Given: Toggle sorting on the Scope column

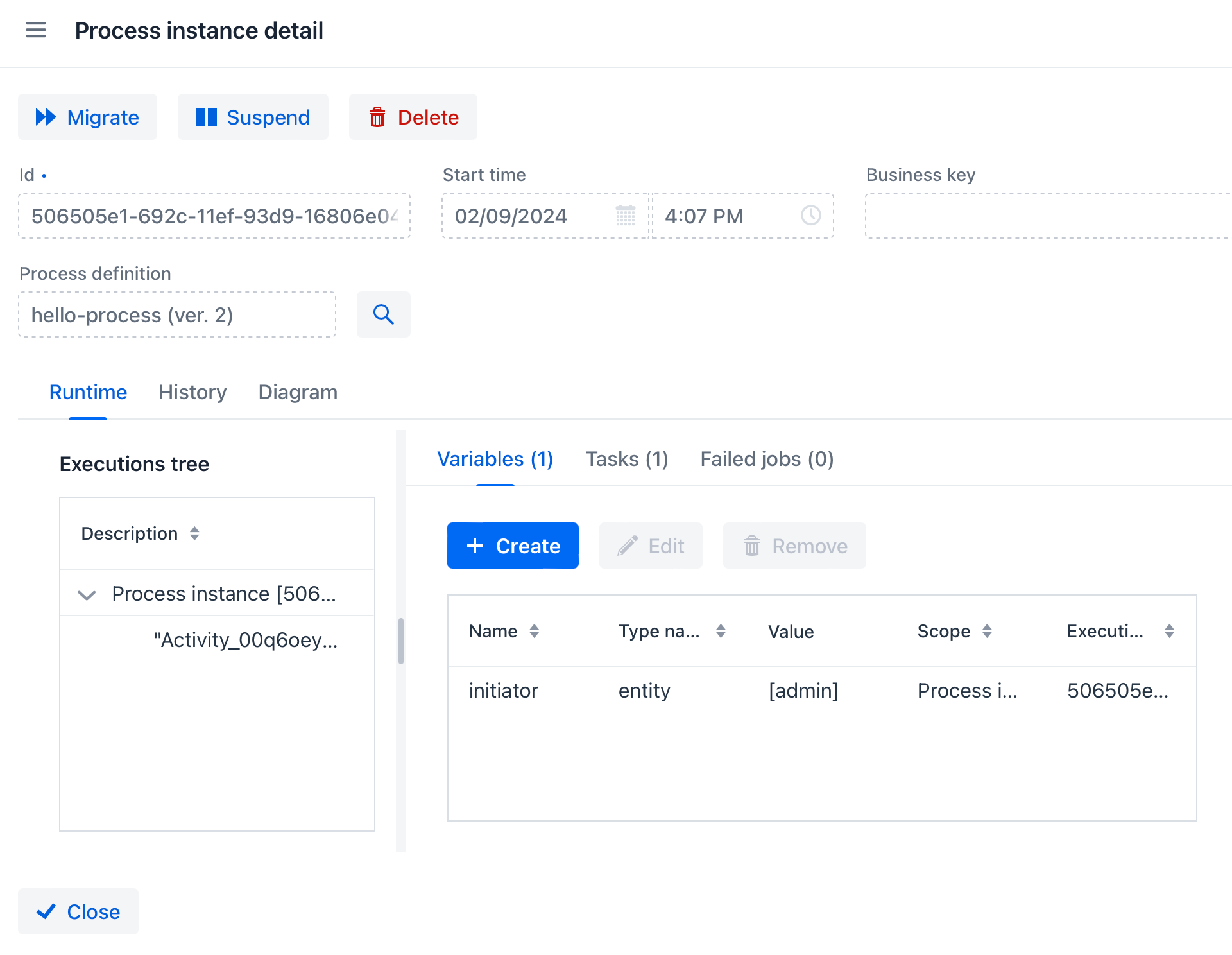Looking at the screenshot, I should click(x=987, y=631).
